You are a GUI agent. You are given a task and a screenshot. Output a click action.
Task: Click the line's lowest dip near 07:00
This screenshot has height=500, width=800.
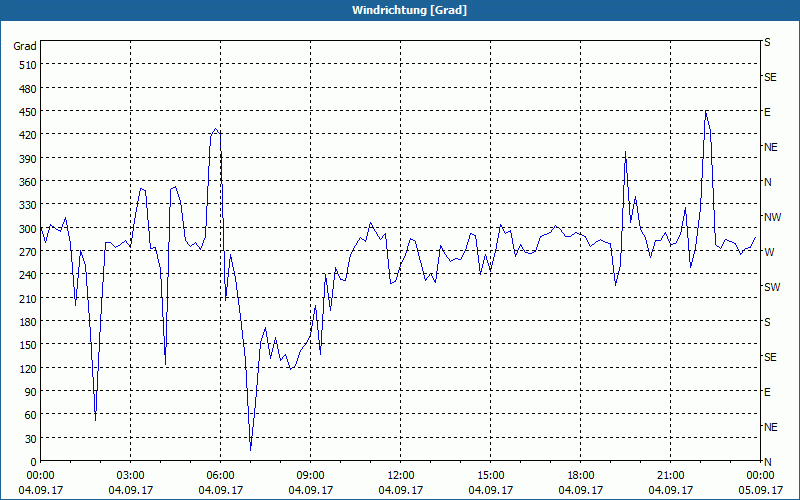pyautogui.click(x=251, y=449)
